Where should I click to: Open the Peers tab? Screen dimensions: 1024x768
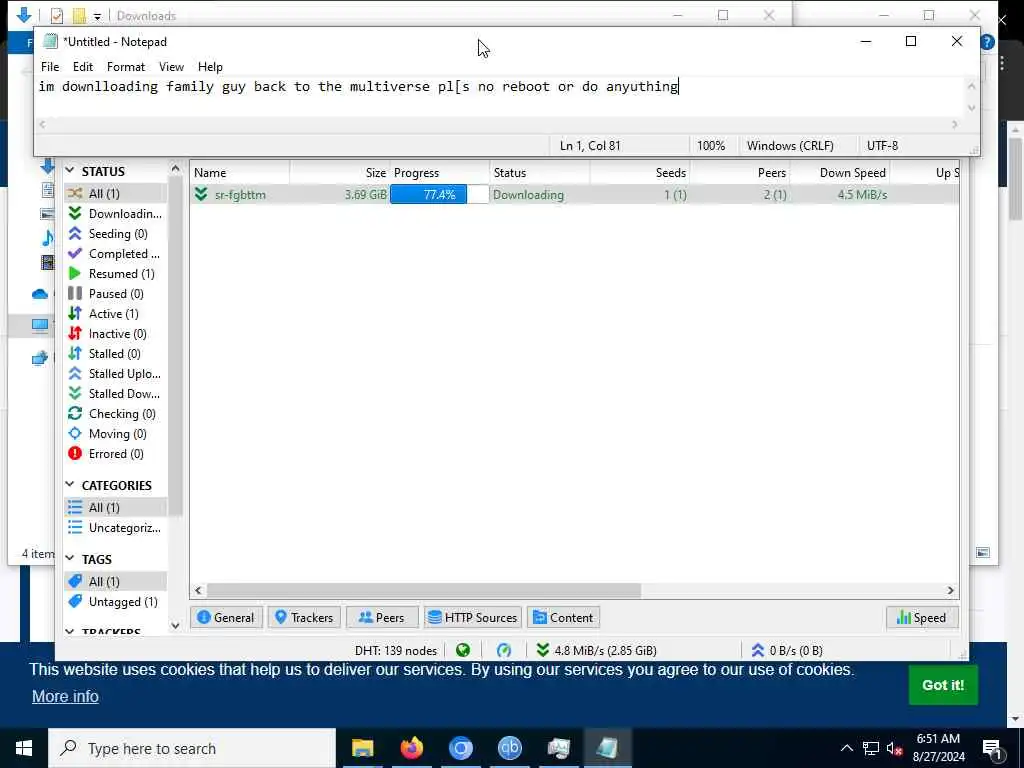pos(382,617)
